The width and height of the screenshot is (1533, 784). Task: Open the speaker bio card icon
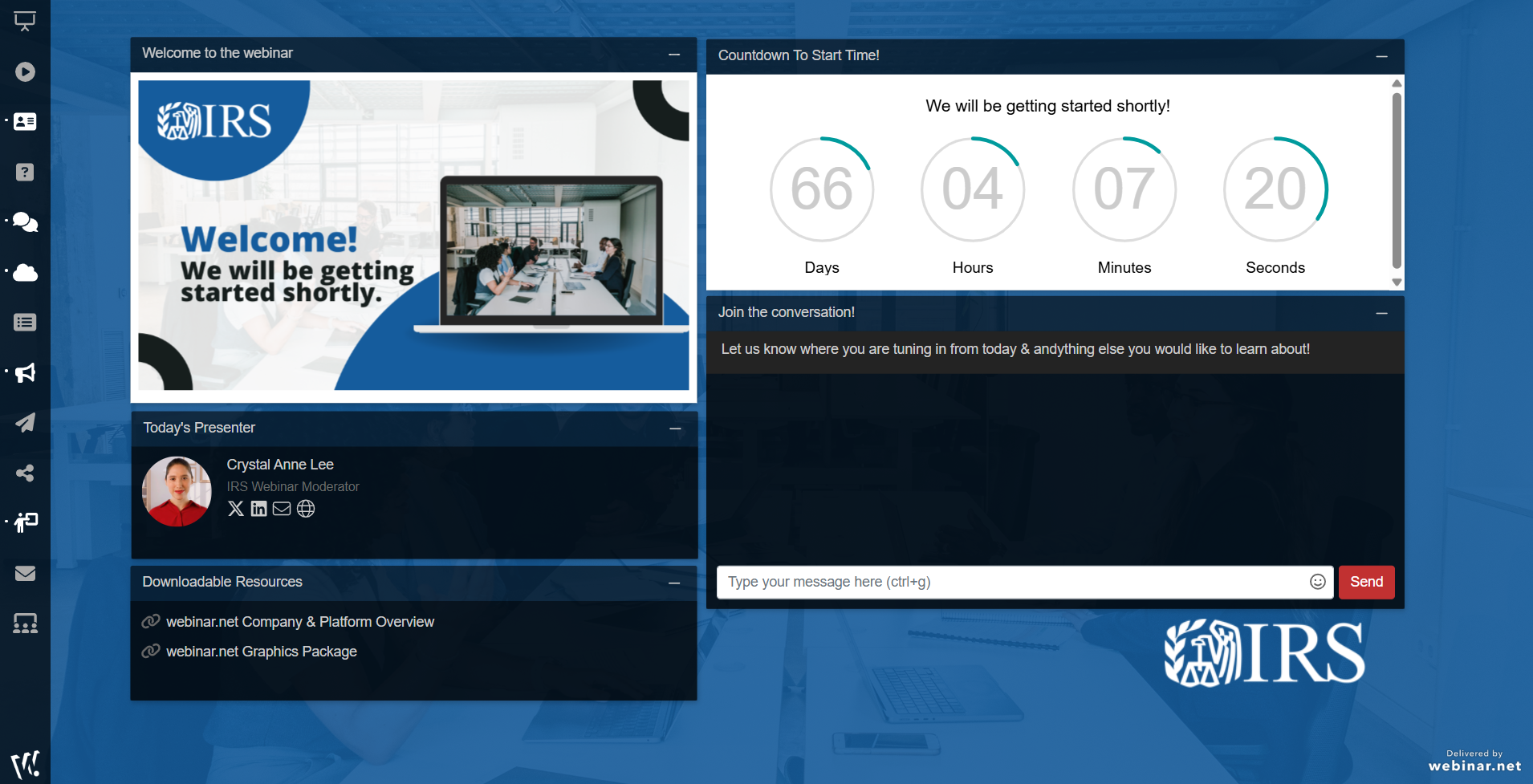pyautogui.click(x=25, y=122)
